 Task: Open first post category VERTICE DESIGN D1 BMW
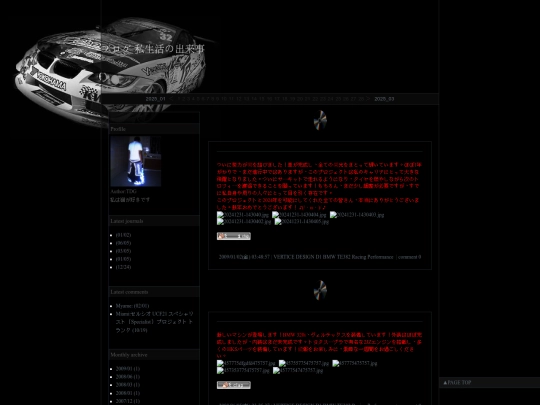coord(333,257)
